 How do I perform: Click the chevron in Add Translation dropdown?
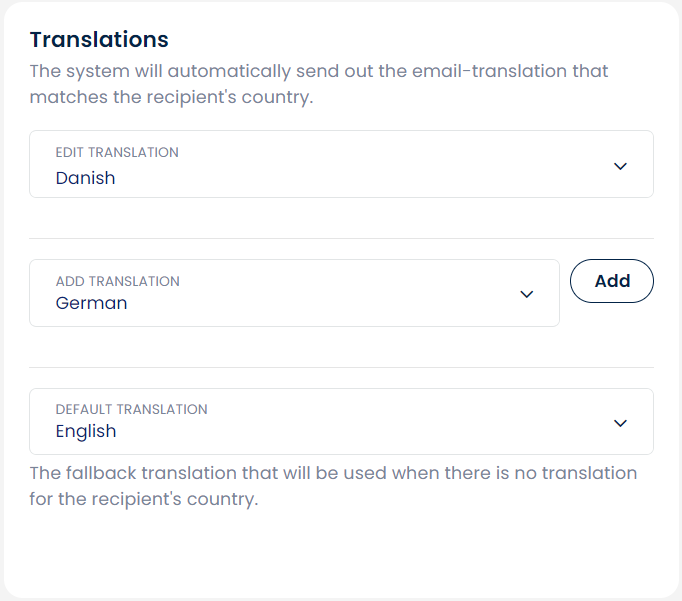[x=527, y=294]
